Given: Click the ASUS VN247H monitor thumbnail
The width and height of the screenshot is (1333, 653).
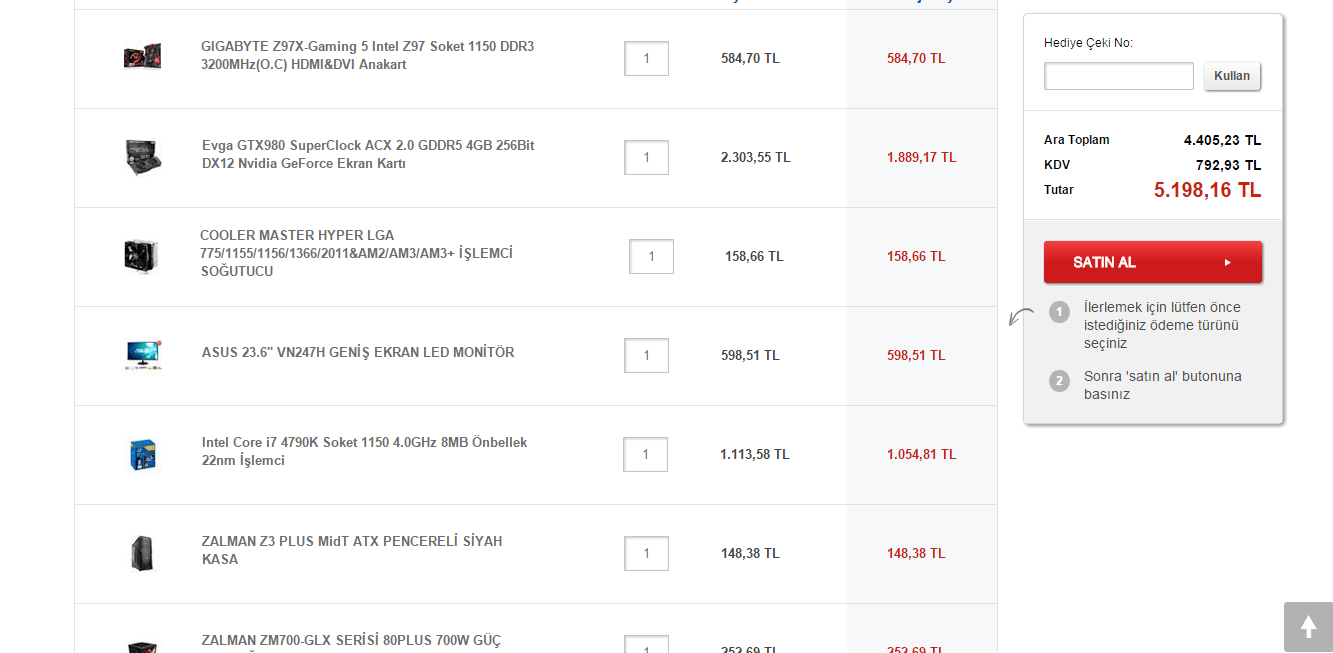Looking at the screenshot, I should [143, 355].
